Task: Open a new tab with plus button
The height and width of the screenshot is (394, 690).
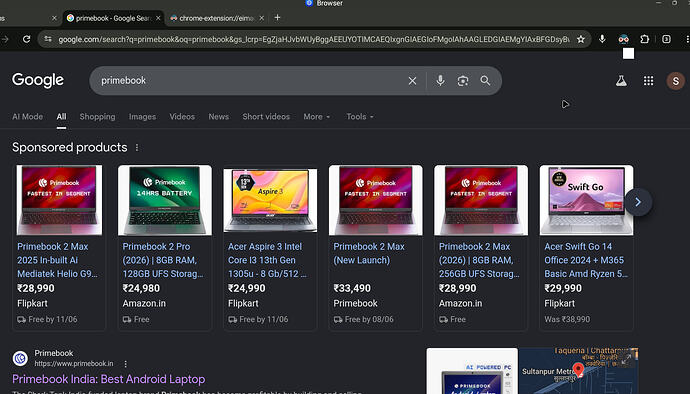Action: 277,18
